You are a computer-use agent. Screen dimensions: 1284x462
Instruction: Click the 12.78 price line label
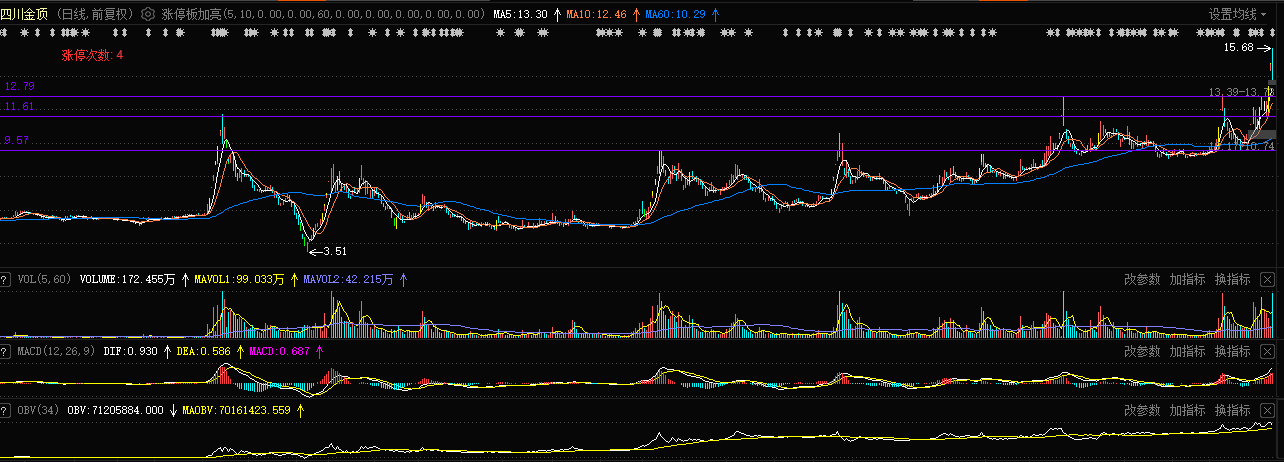coord(20,86)
